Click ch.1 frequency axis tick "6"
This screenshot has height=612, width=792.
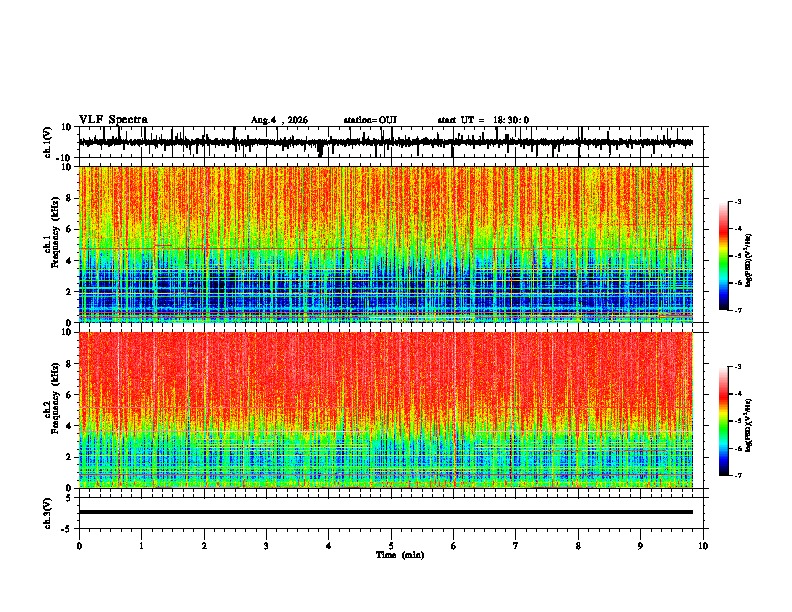pyautogui.click(x=70, y=229)
